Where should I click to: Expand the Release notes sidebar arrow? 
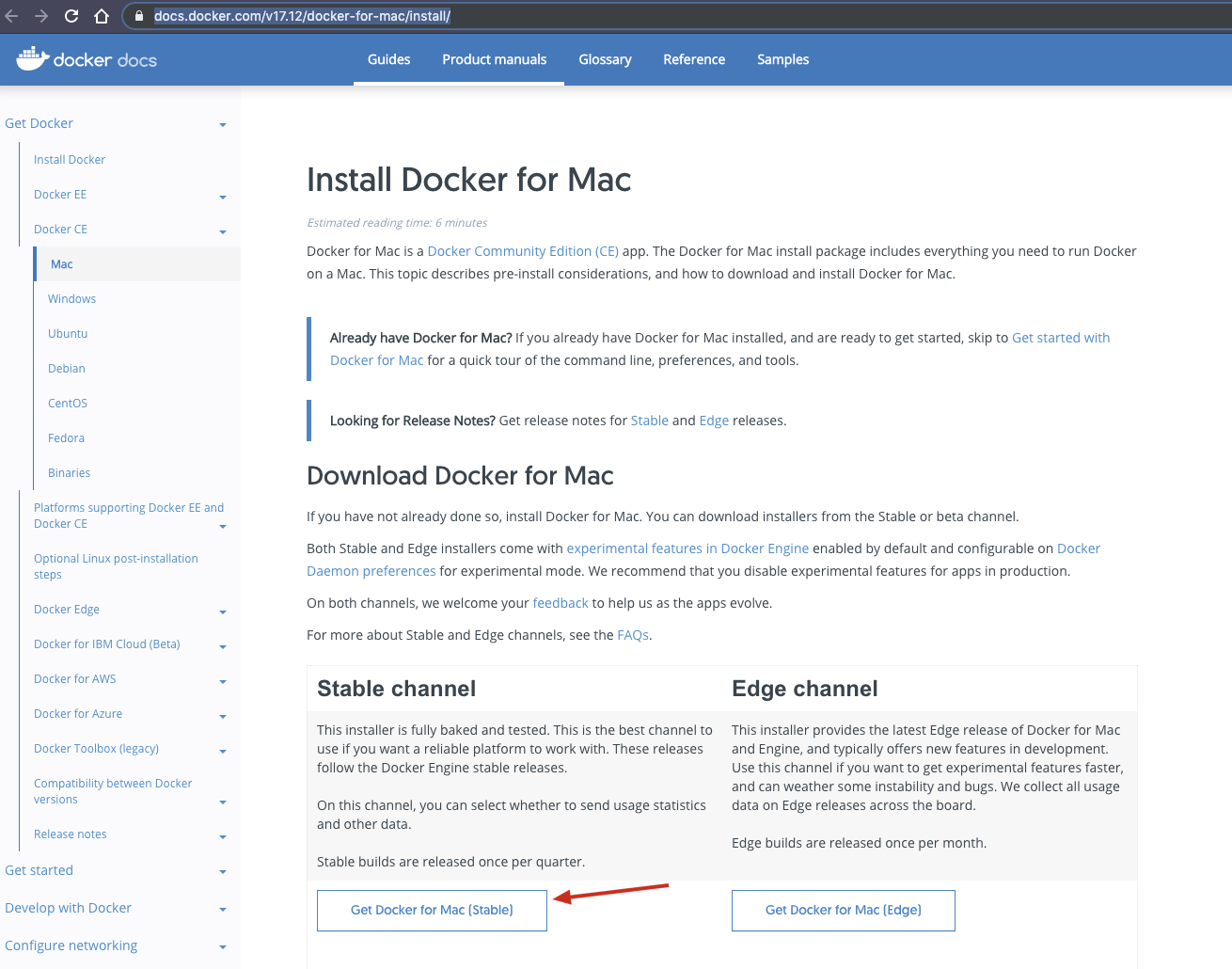(x=223, y=837)
